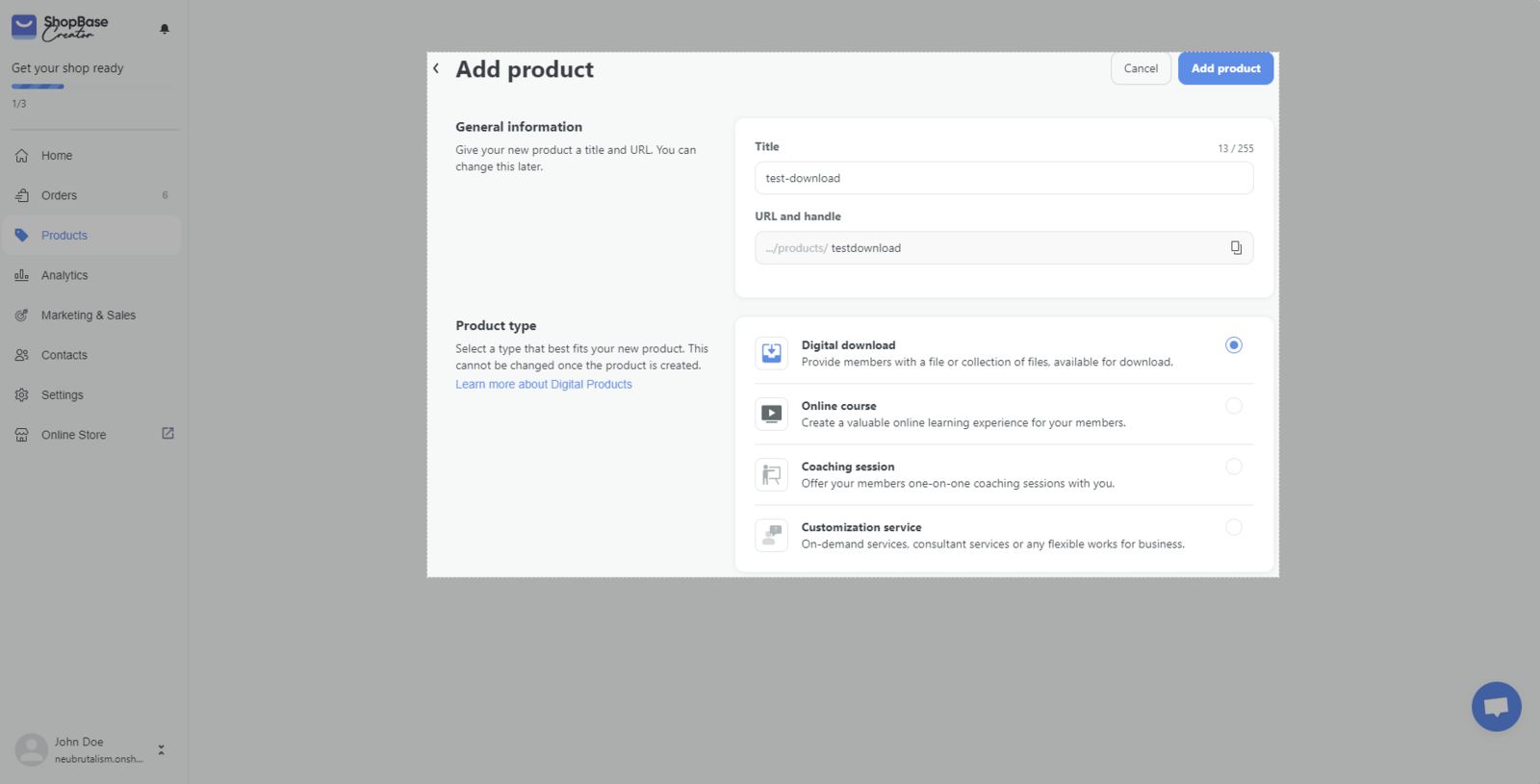
Task: Click the Online course play icon
Action: click(x=772, y=414)
